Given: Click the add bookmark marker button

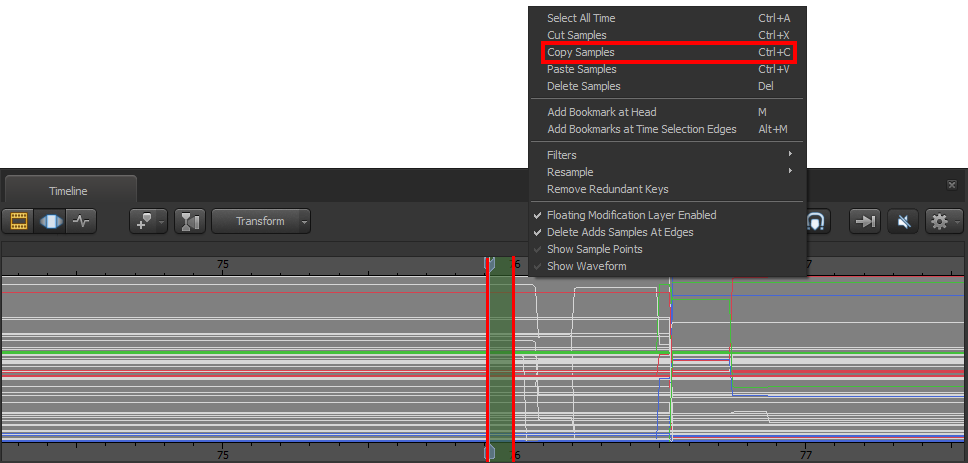Looking at the screenshot, I should [x=143, y=222].
